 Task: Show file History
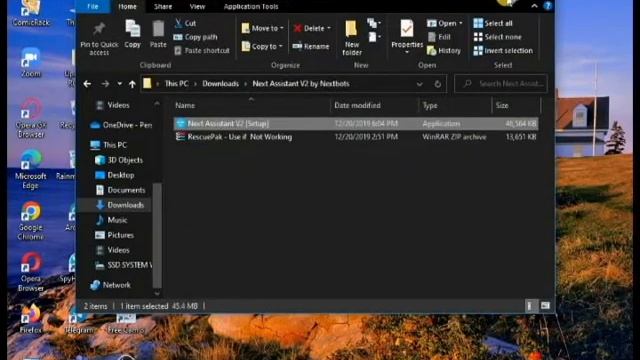tap(444, 51)
